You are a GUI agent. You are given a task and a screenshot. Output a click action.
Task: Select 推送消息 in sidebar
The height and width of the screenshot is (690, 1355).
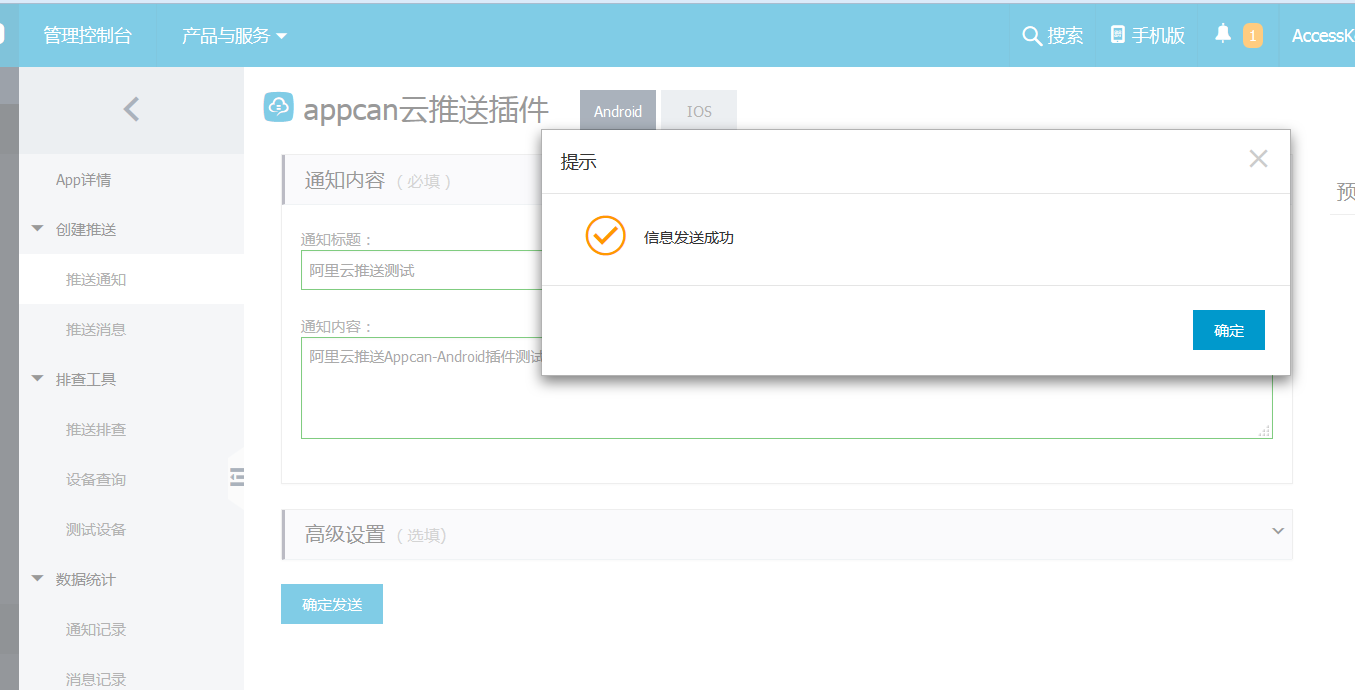pos(96,329)
